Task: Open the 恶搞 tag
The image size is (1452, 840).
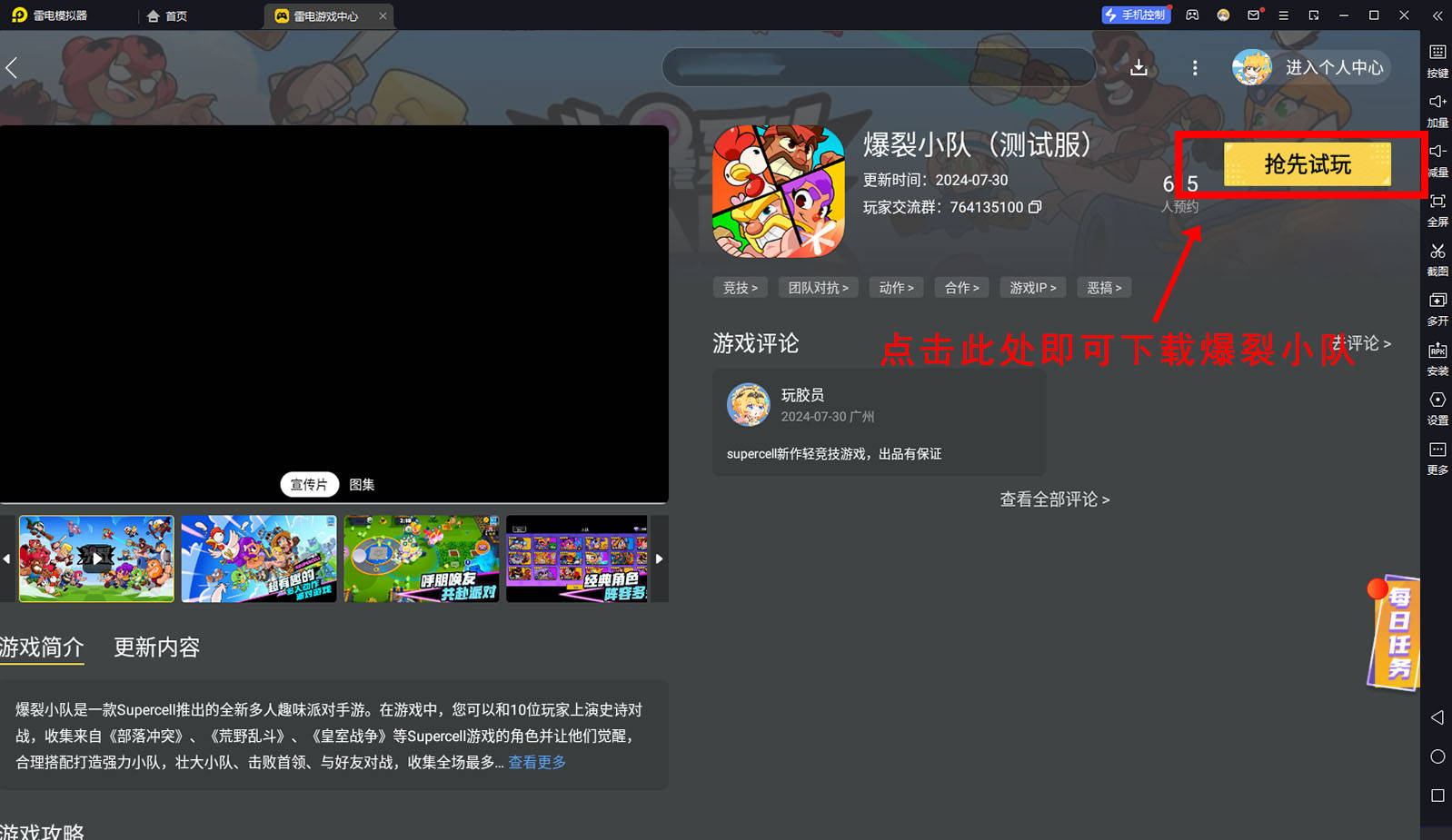Action: tap(1105, 288)
